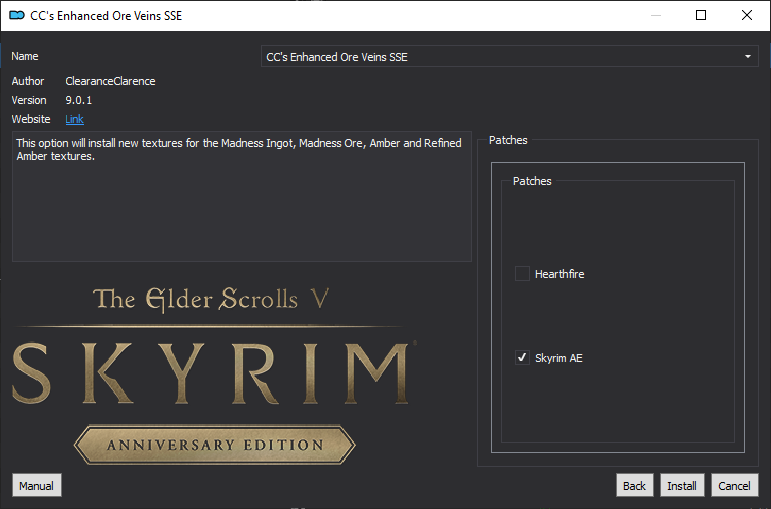Image resolution: width=771 pixels, height=509 pixels.
Task: Click the Hearthfire option label
Action: pyautogui.click(x=560, y=274)
